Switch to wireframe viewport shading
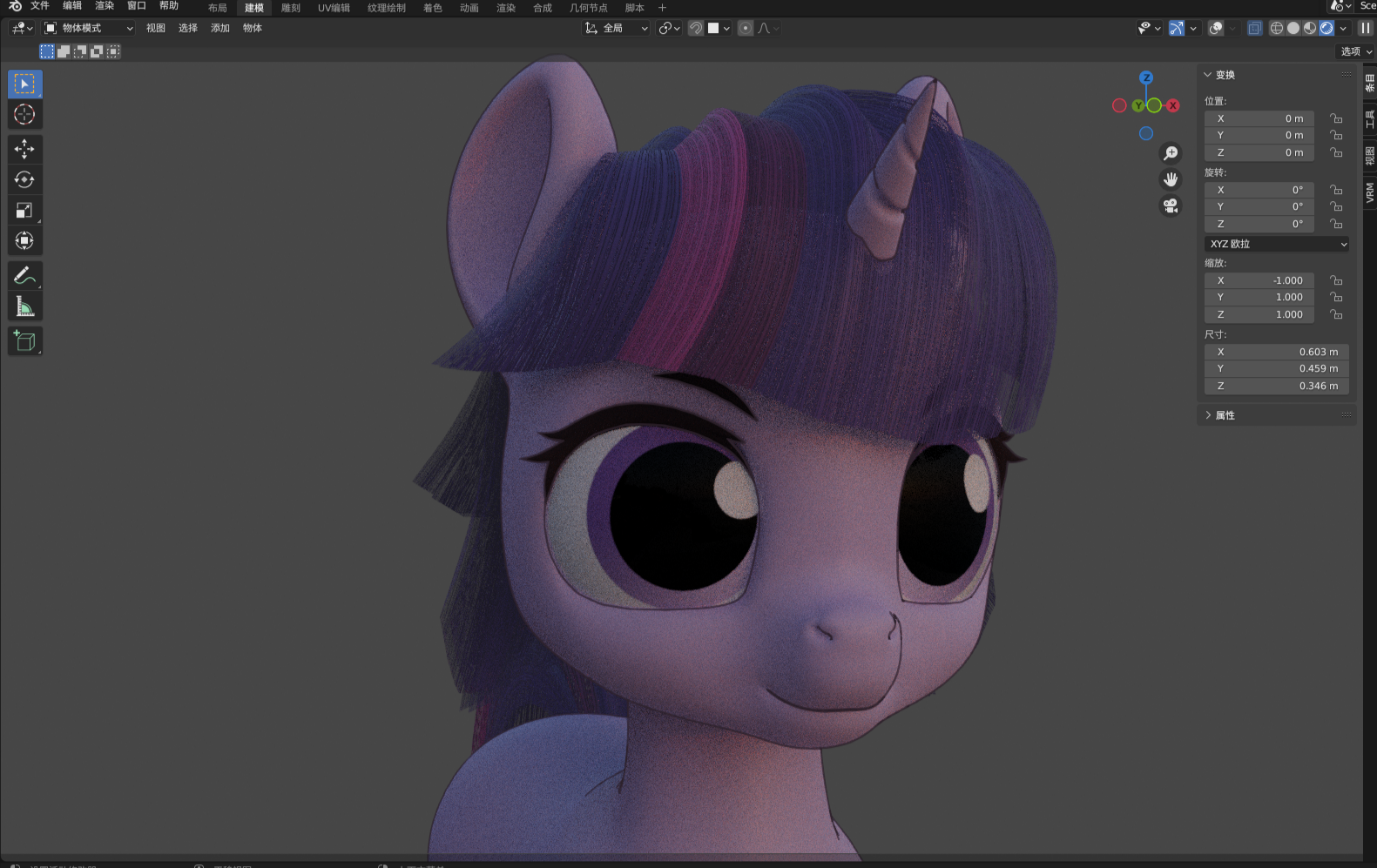Screen dimensions: 1377x868 (x=1277, y=28)
